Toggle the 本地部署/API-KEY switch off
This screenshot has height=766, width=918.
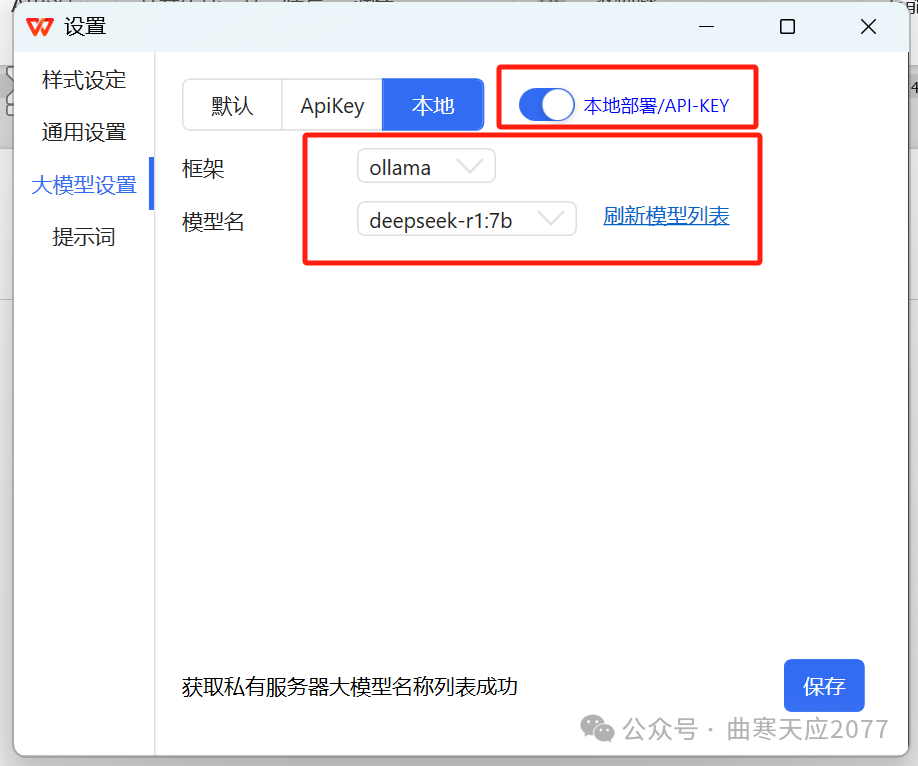[546, 105]
